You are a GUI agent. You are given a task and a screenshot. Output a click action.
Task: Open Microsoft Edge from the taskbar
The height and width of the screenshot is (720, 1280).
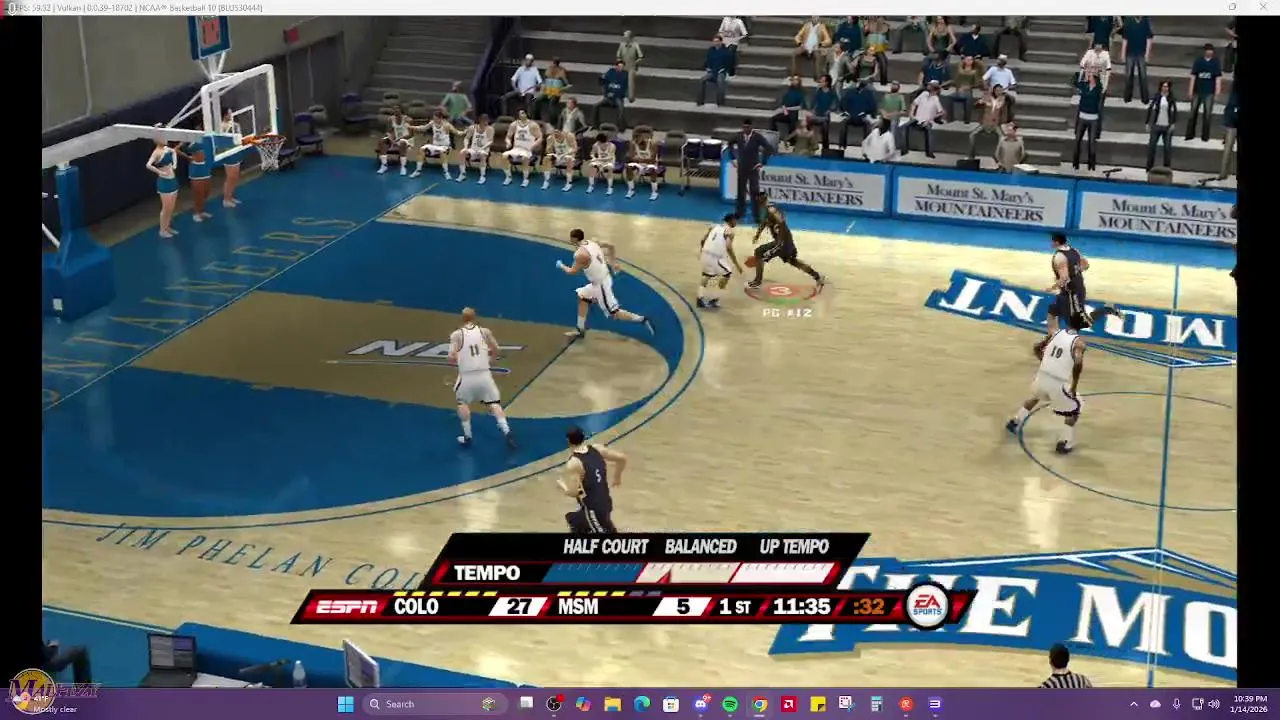click(642, 704)
